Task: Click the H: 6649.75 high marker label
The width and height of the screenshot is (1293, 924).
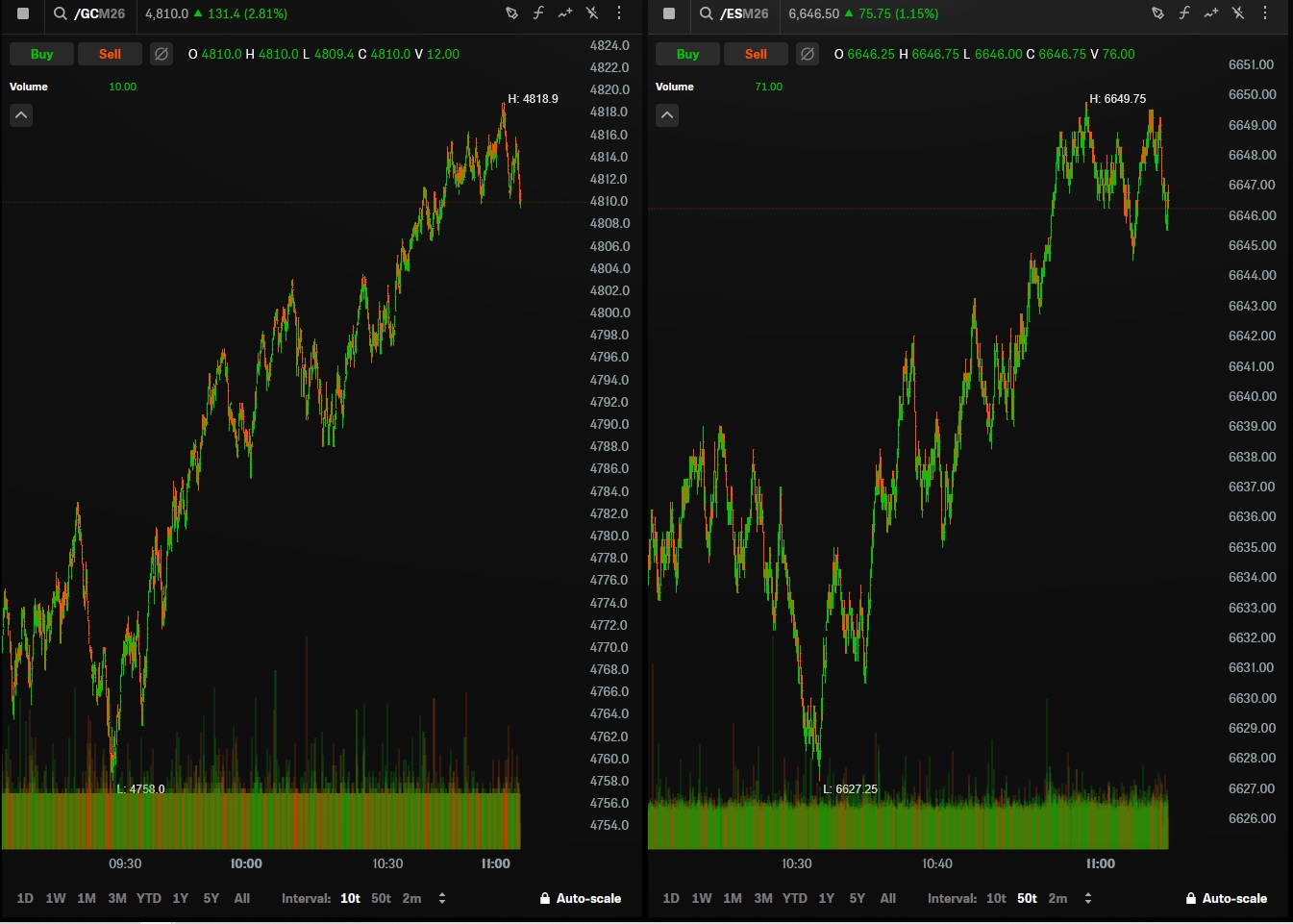Action: pyautogui.click(x=1118, y=98)
